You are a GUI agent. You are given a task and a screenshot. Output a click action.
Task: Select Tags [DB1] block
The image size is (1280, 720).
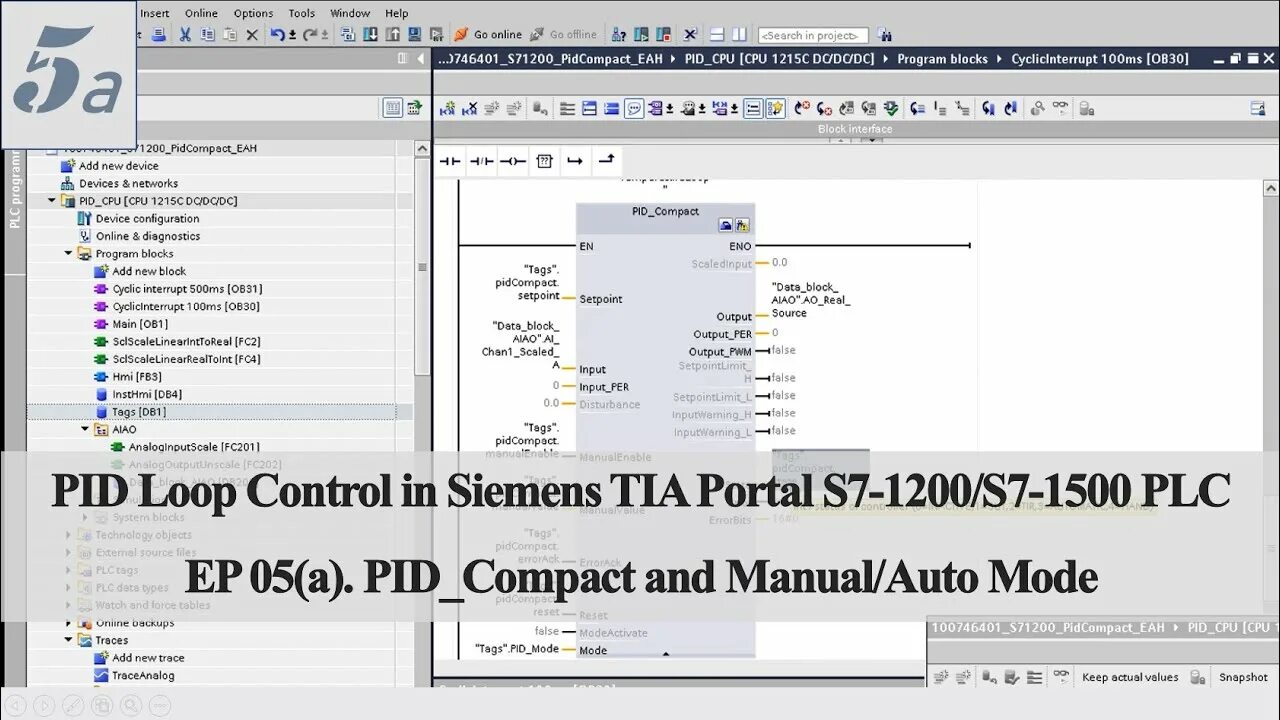pyautogui.click(x=139, y=412)
